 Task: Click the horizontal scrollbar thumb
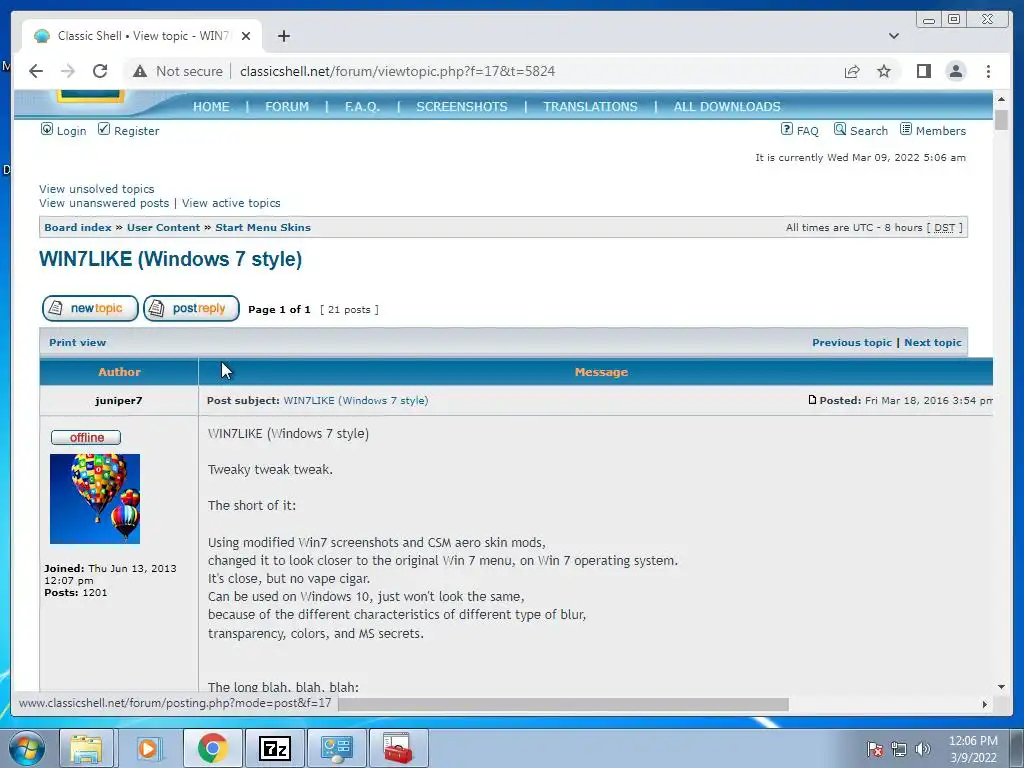(x=563, y=704)
